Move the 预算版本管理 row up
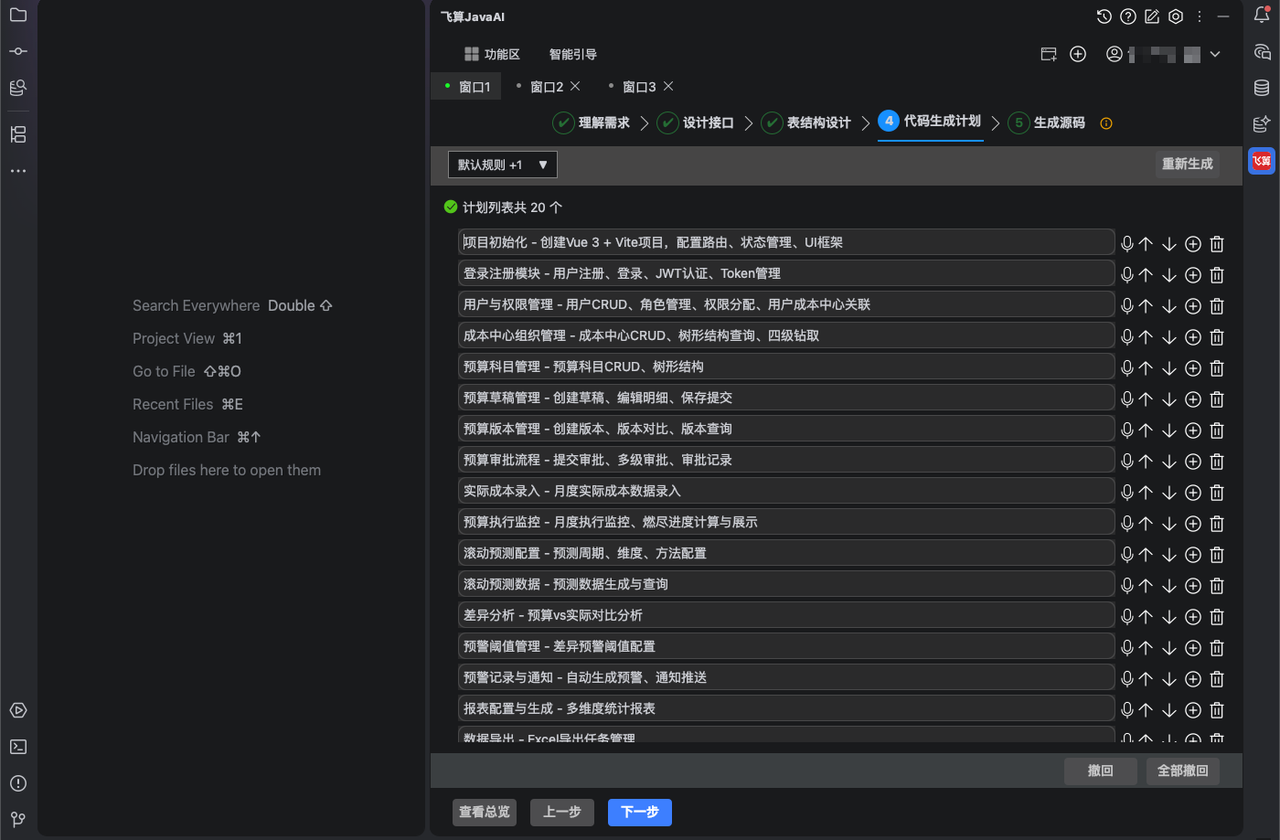Viewport: 1280px width, 840px height. click(1146, 429)
